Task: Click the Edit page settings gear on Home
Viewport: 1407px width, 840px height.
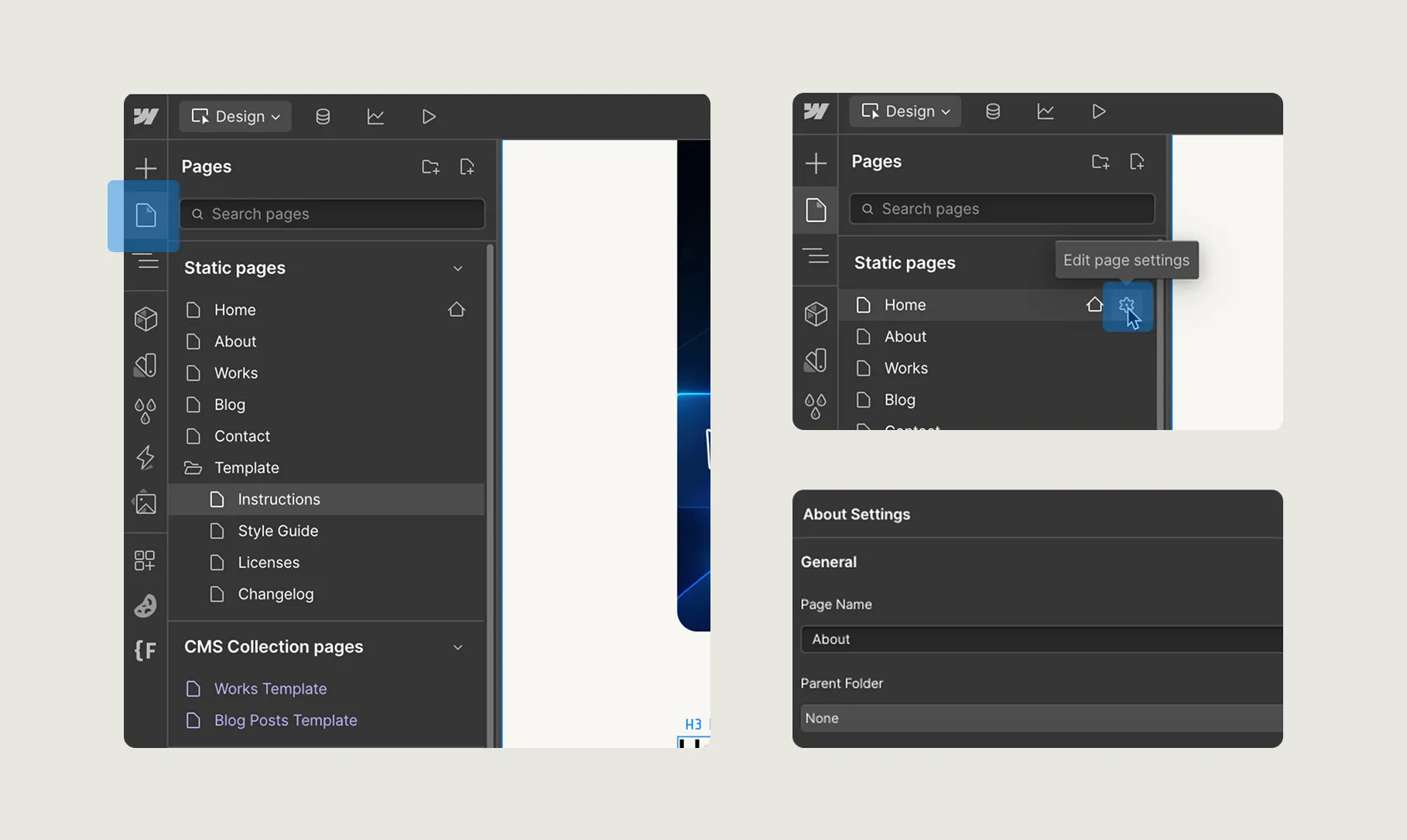Action: pos(1126,306)
